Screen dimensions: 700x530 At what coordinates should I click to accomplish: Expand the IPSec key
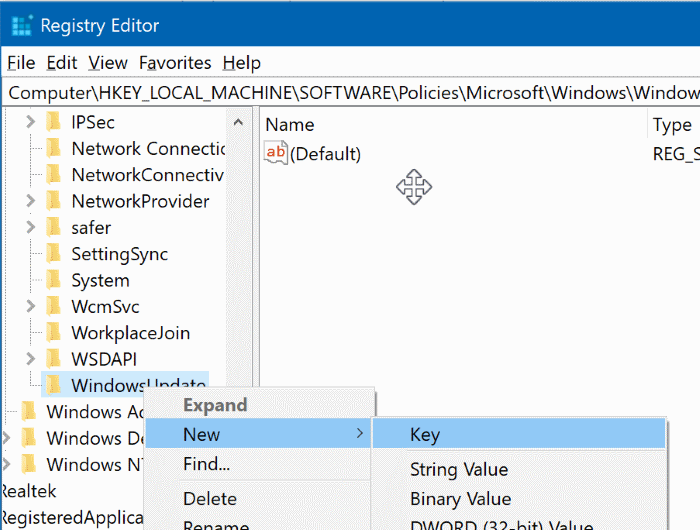click(30, 122)
